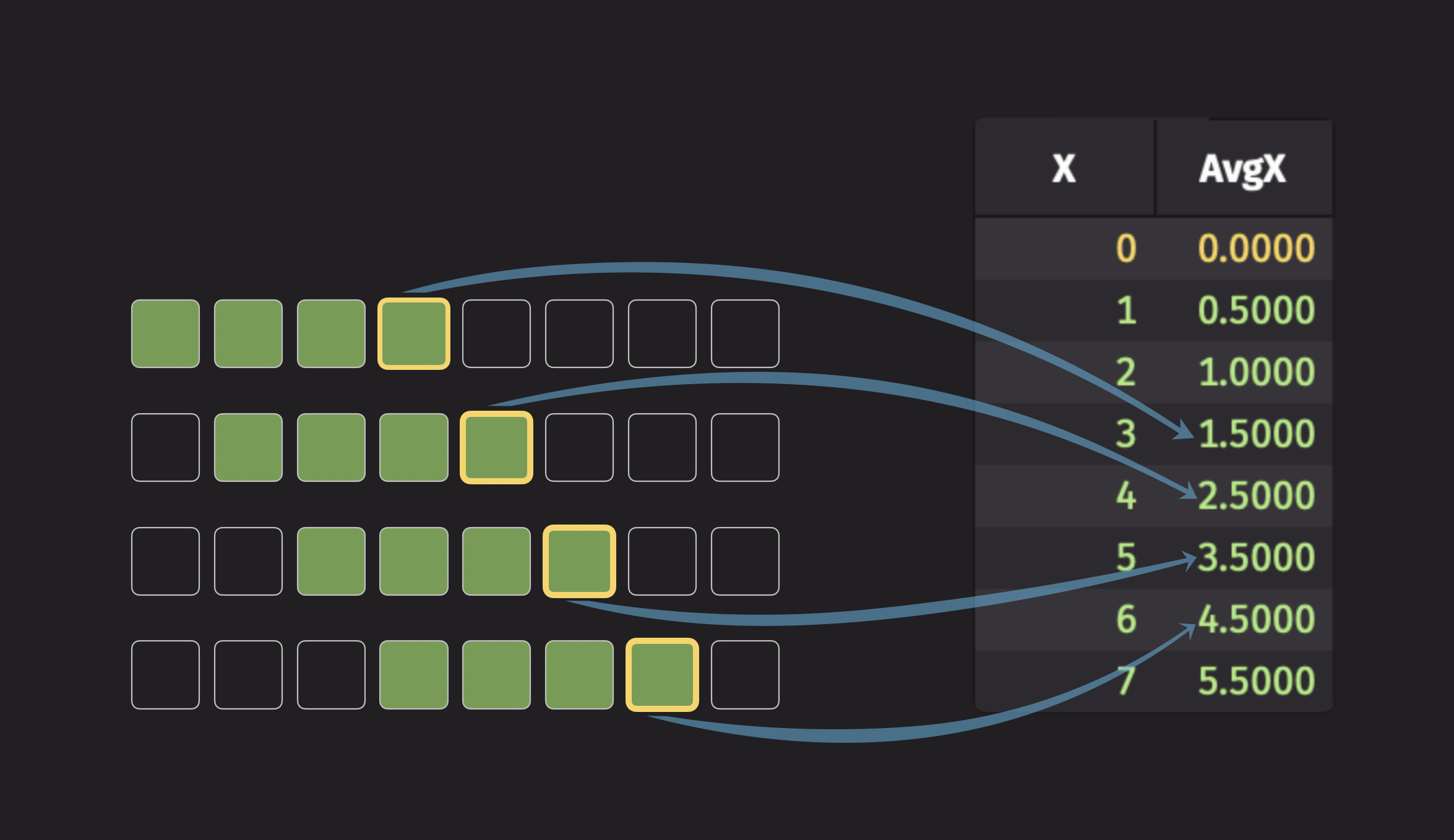
Task: Click the last empty square in the bottom row
Action: click(x=745, y=675)
